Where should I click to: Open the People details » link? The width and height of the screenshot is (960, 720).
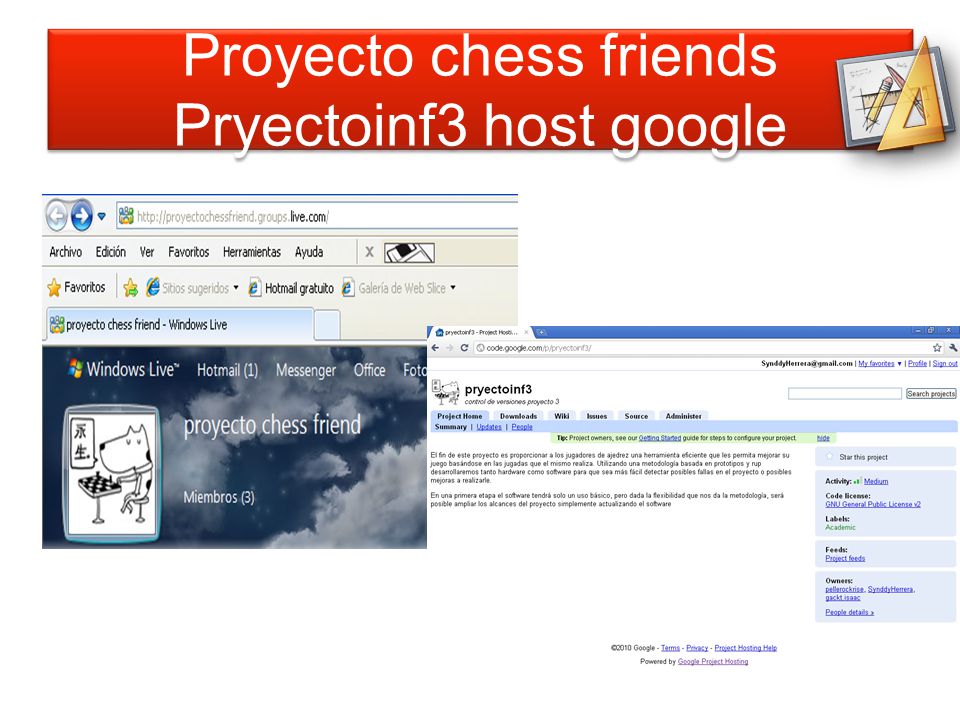point(849,612)
